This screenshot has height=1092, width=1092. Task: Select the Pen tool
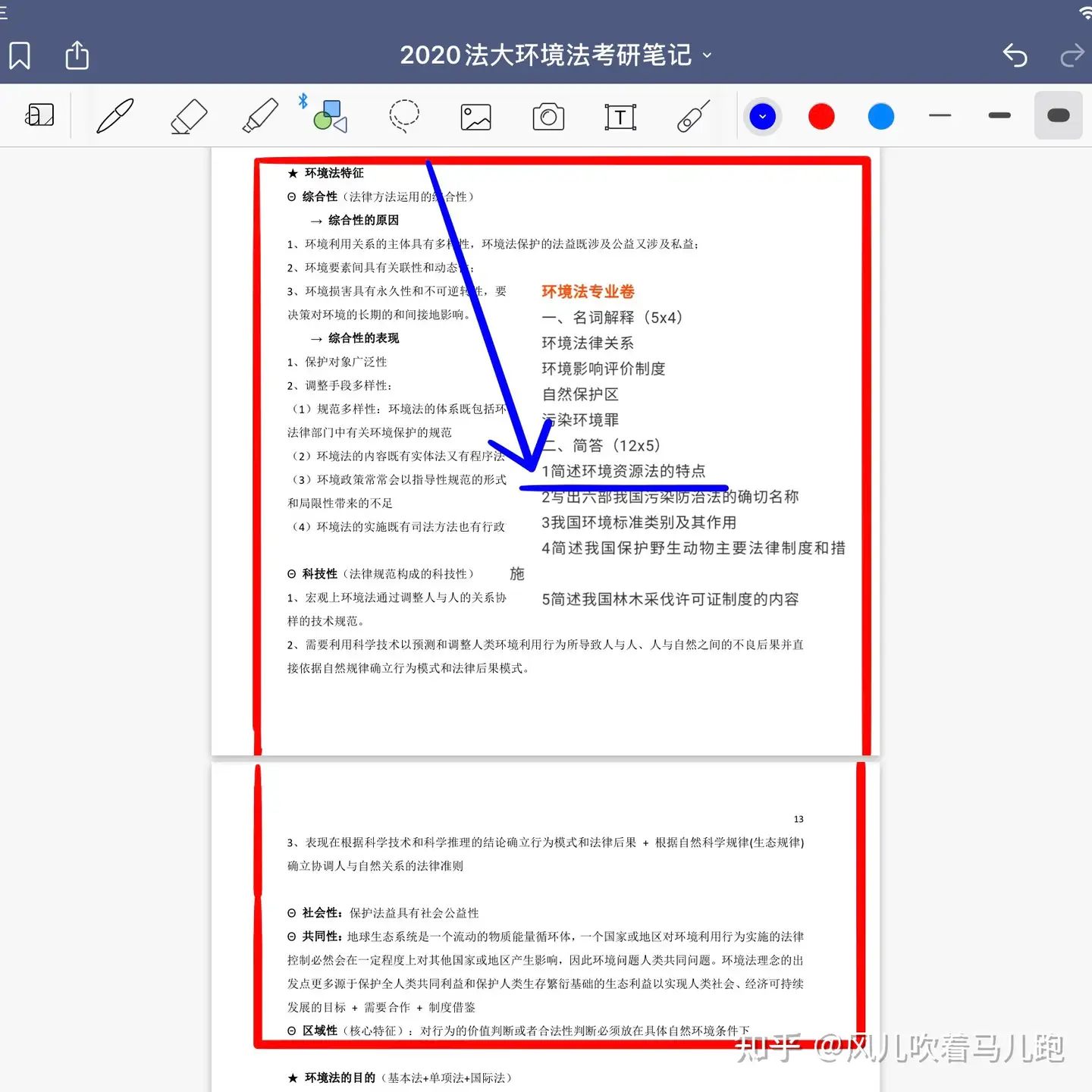click(x=115, y=116)
